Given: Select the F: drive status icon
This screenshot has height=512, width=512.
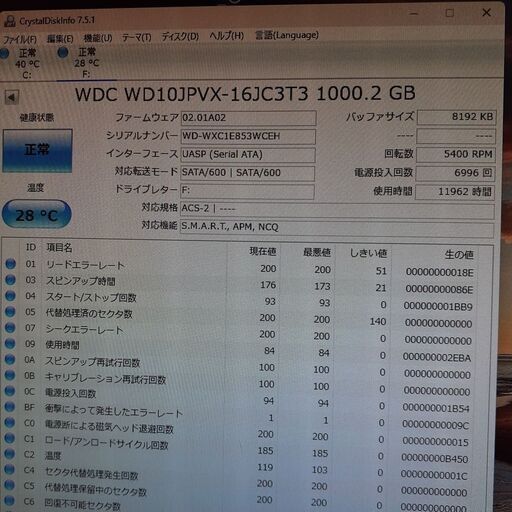Looking at the screenshot, I should click(63, 52).
